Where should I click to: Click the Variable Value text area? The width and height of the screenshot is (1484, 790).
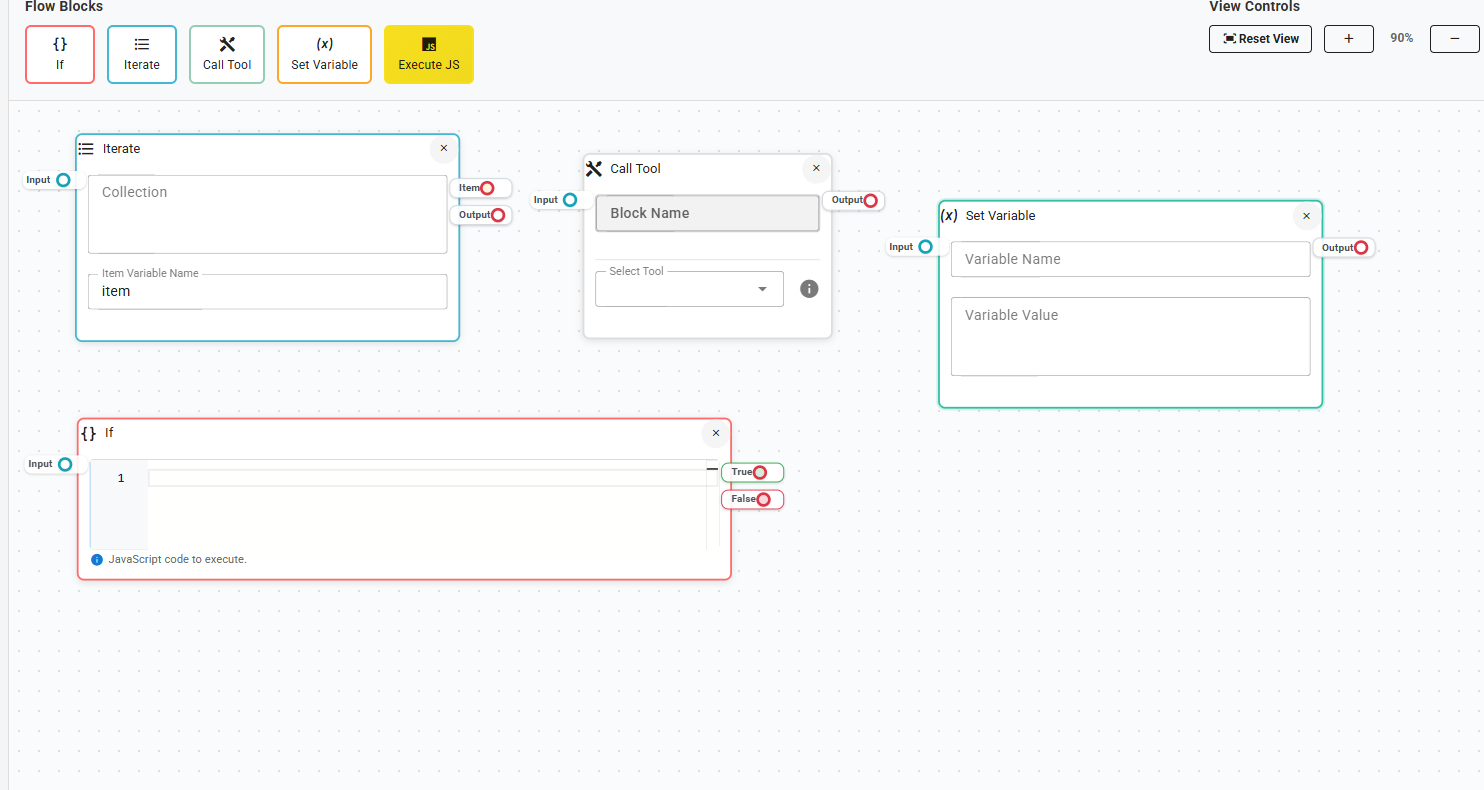pos(1130,336)
